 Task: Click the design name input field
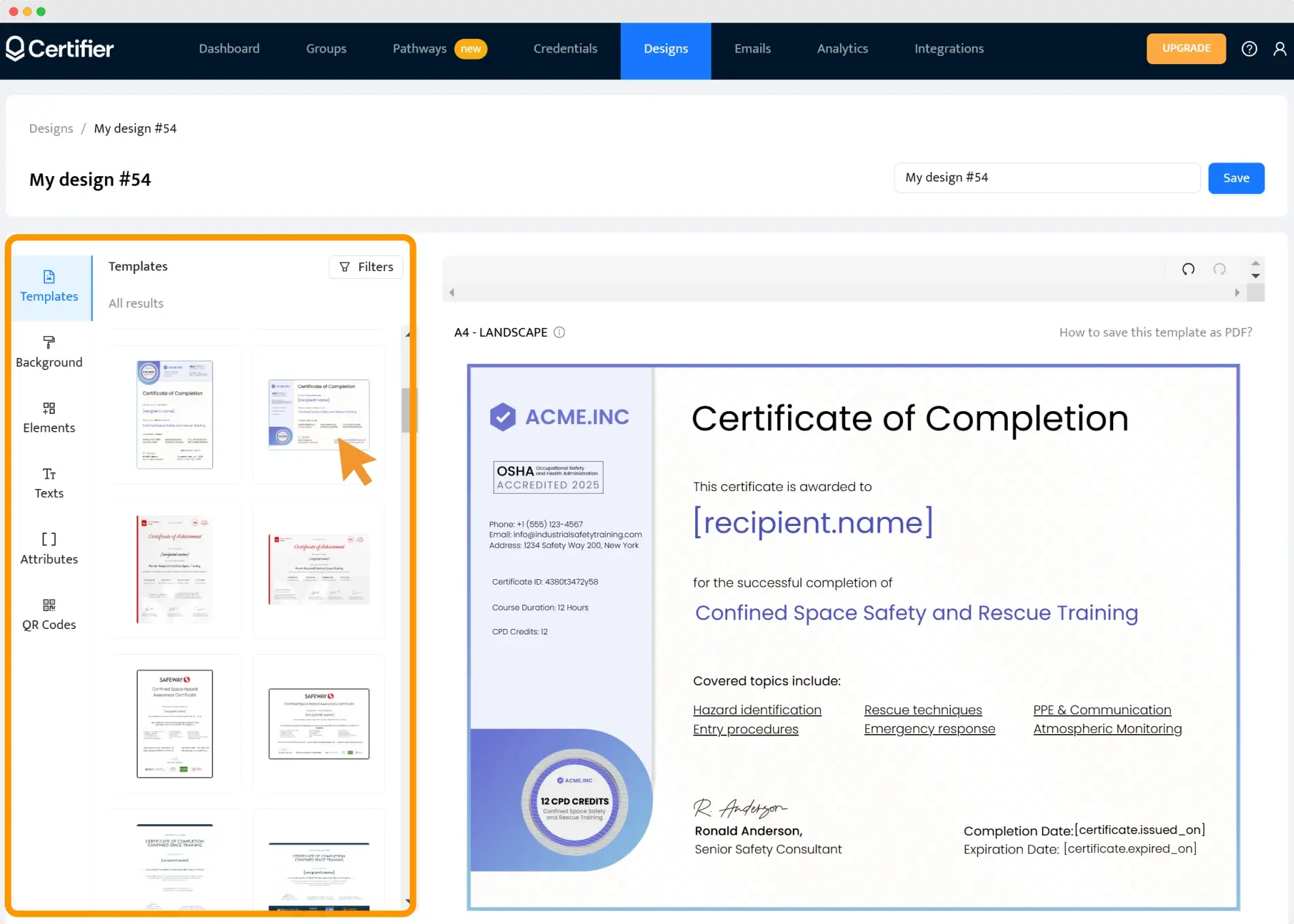(x=1047, y=178)
